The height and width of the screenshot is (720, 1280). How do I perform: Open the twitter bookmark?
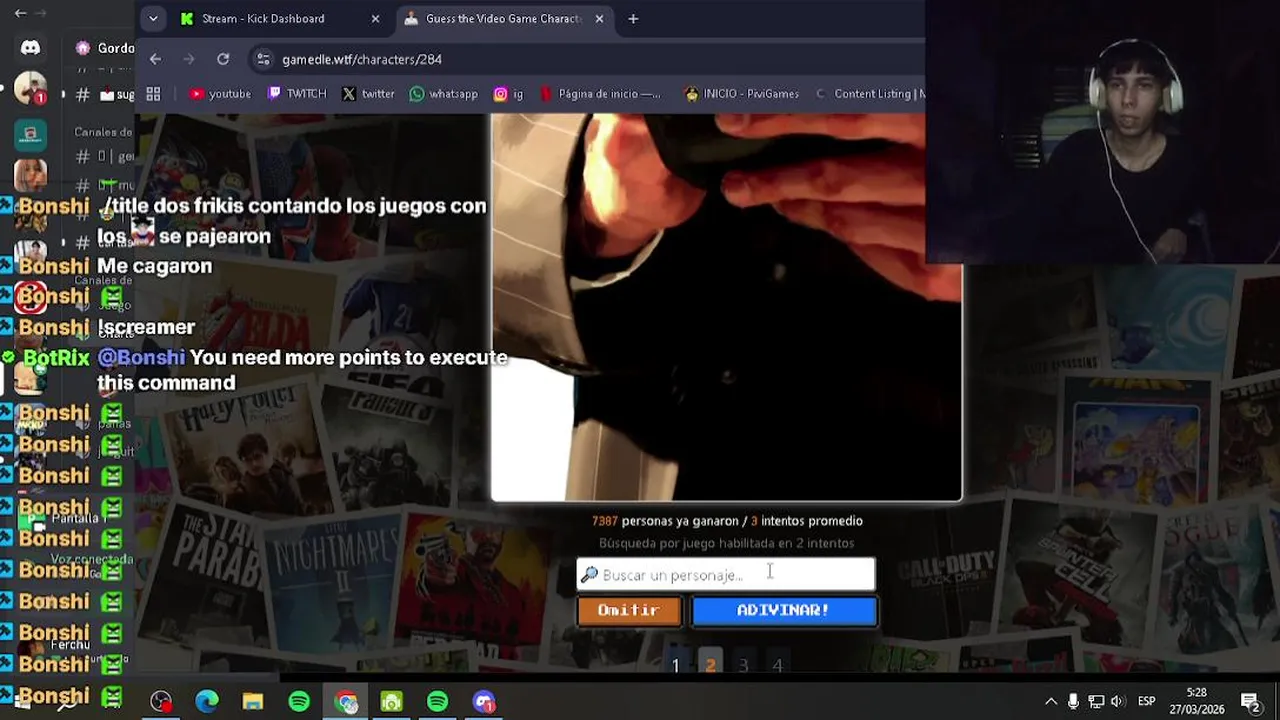[x=368, y=93]
